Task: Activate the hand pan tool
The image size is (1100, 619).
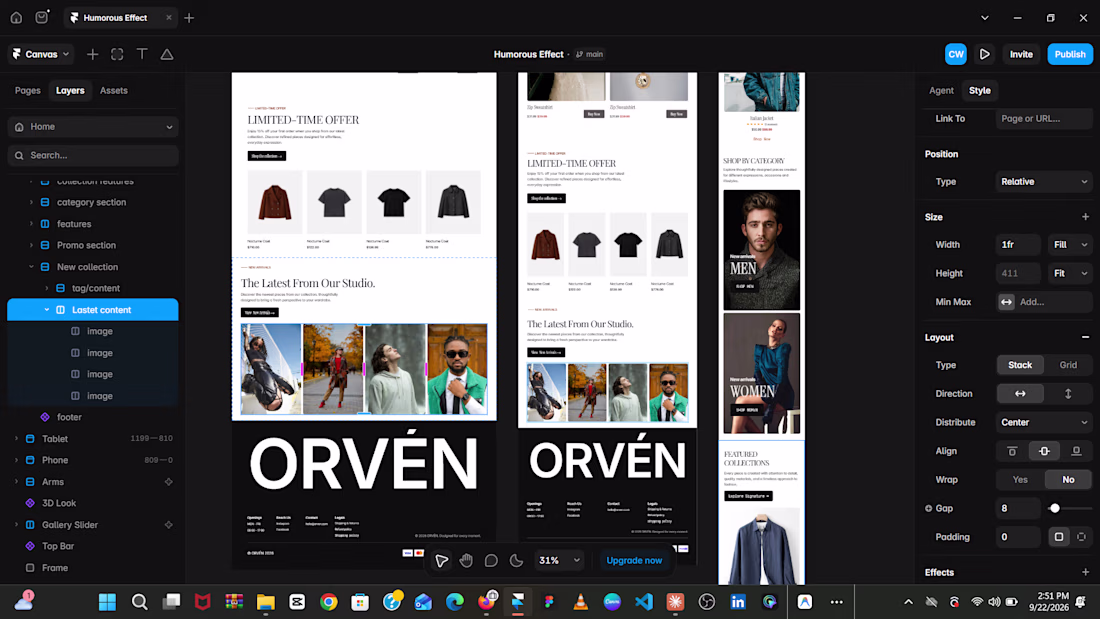Action: (x=467, y=560)
